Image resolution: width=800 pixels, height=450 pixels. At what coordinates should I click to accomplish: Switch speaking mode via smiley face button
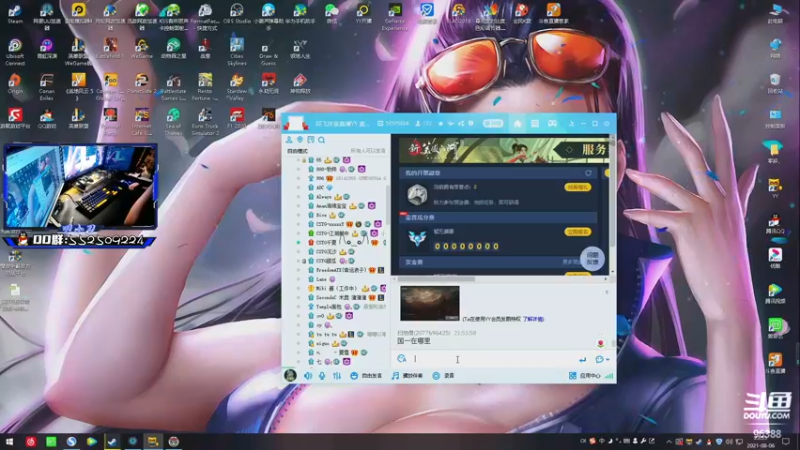[x=366, y=376]
